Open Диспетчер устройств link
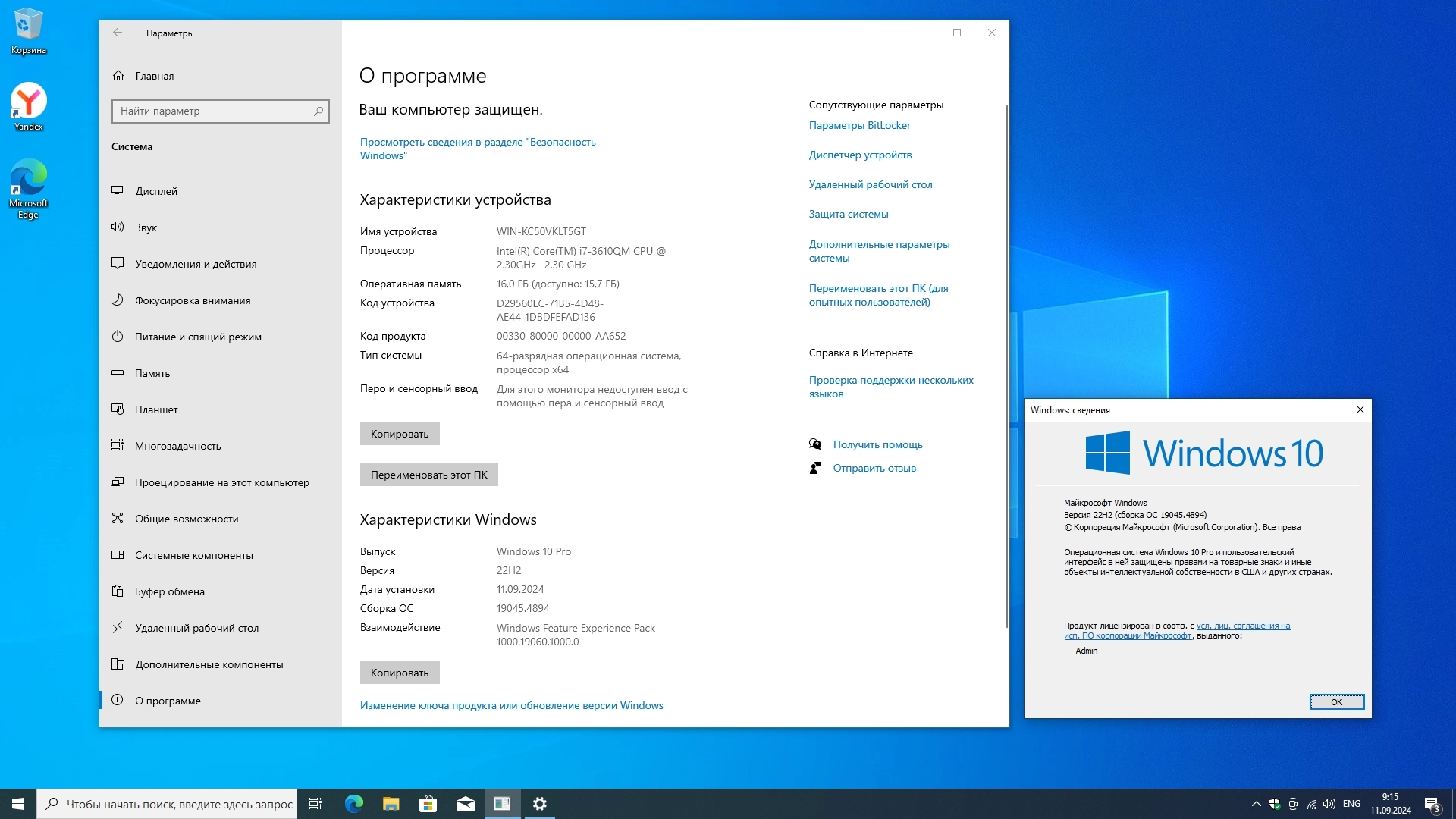The width and height of the screenshot is (1456, 819). click(x=860, y=155)
